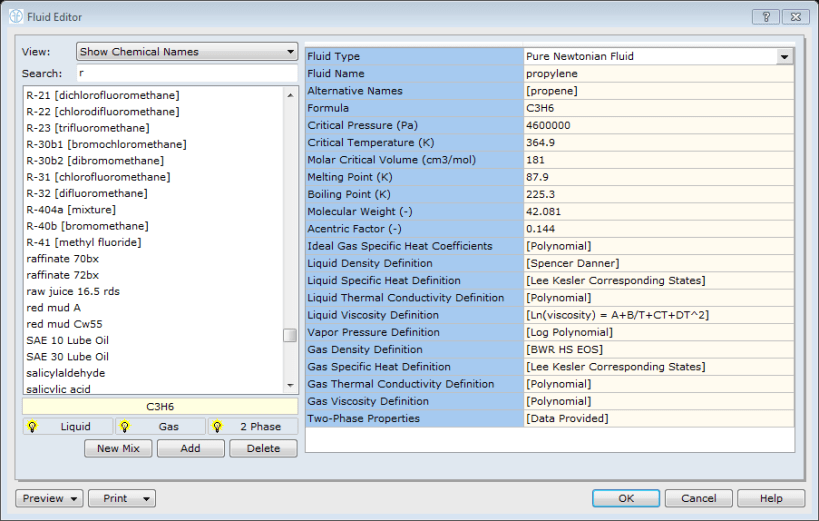Click Gas Thermal Conductivity Definition [Polynomial] value
This screenshot has width=819, height=521.
[x=659, y=384]
